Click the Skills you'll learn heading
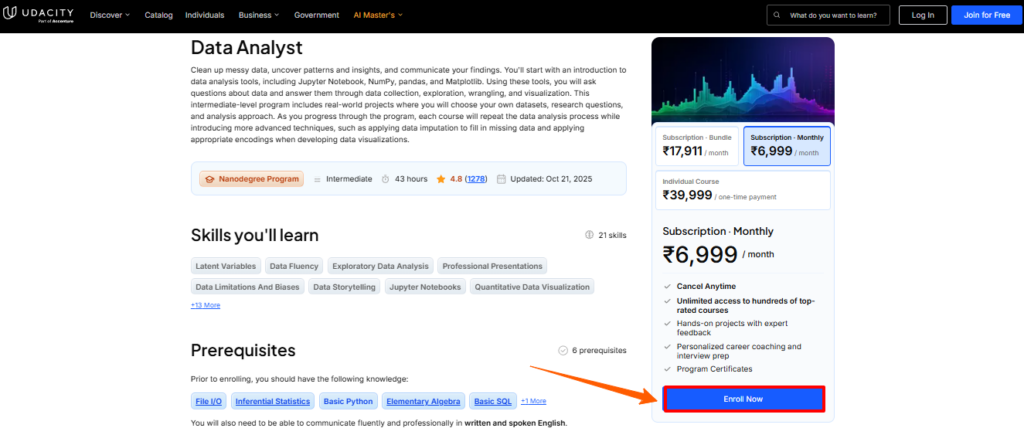This screenshot has height=445, width=1024. [x=255, y=235]
